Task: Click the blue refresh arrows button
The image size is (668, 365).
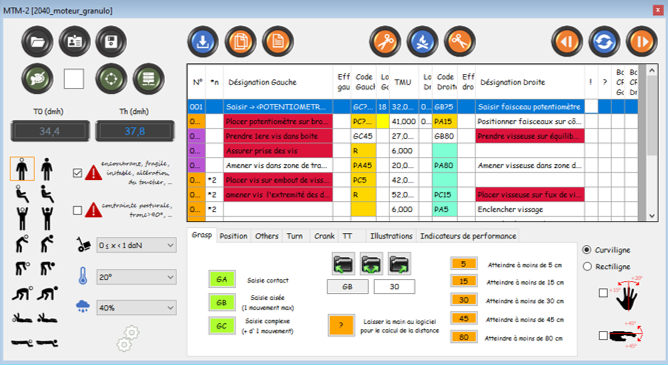Action: 605,42
